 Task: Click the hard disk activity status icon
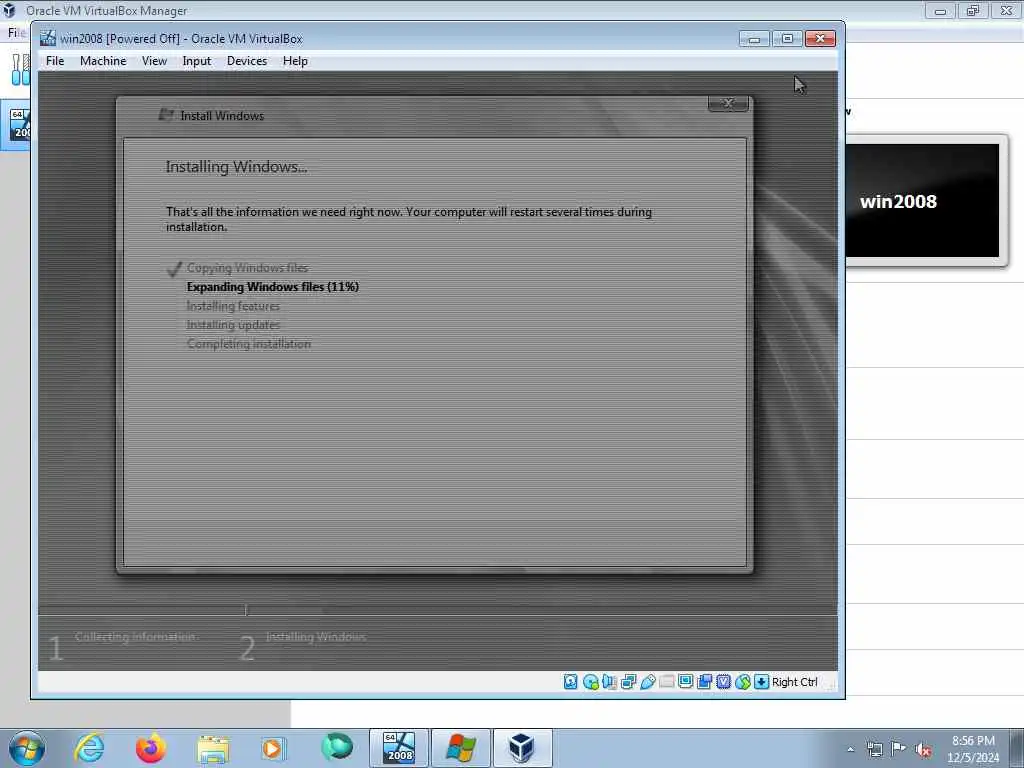571,682
